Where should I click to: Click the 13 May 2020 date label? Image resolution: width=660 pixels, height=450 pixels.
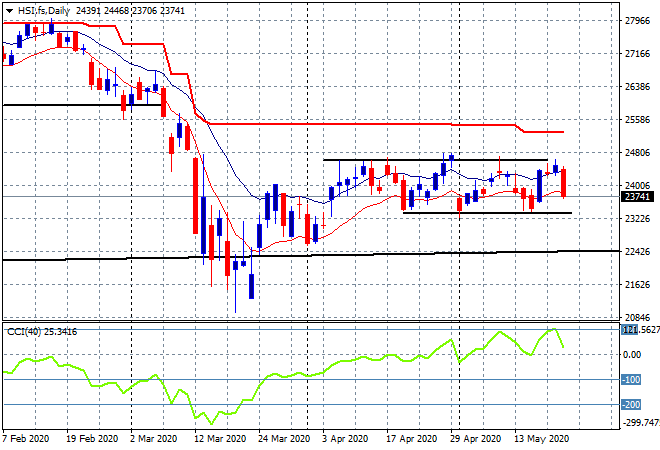coord(541,439)
